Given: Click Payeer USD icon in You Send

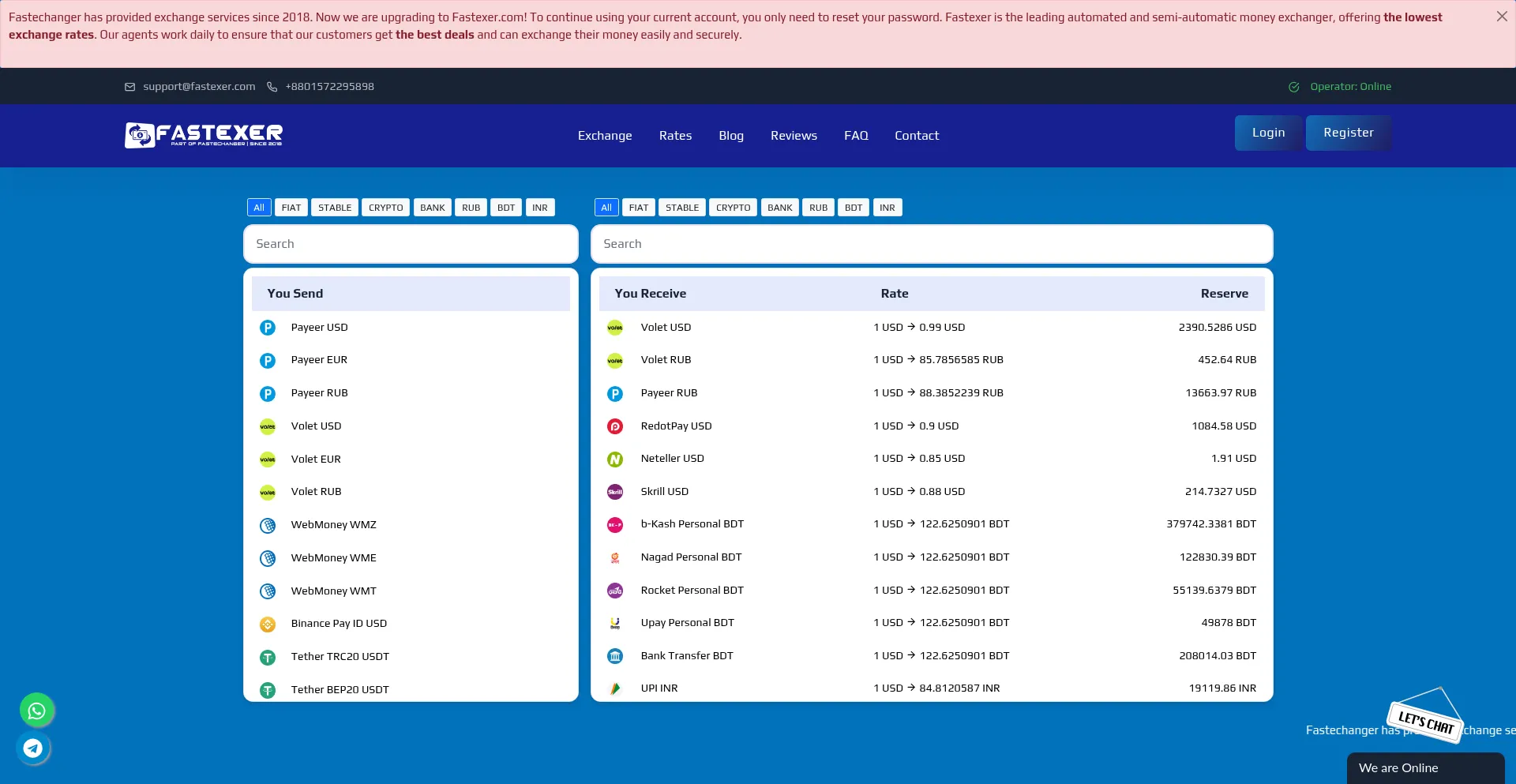Looking at the screenshot, I should [268, 328].
